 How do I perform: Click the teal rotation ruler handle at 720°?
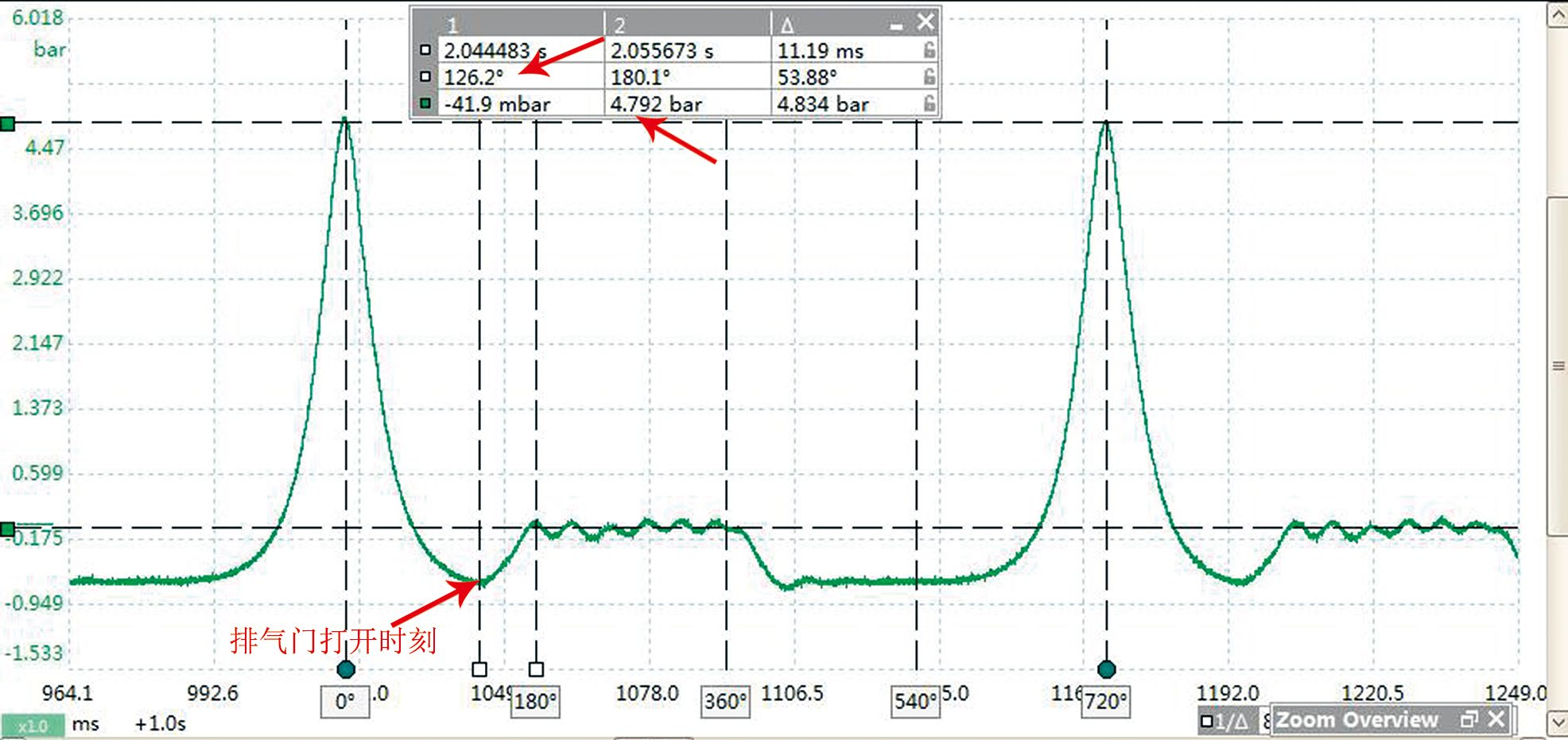pyautogui.click(x=1106, y=669)
